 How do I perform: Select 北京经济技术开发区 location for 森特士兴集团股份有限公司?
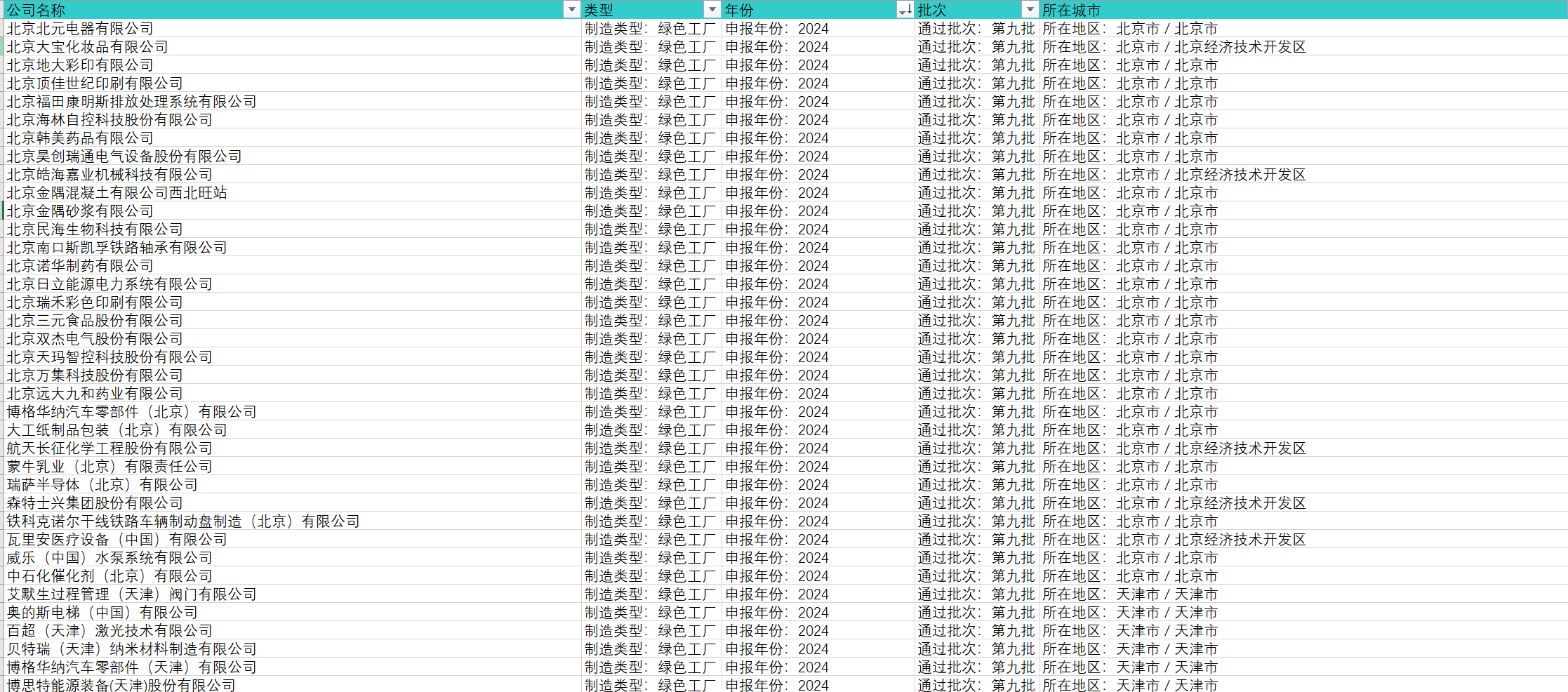tap(1303, 503)
